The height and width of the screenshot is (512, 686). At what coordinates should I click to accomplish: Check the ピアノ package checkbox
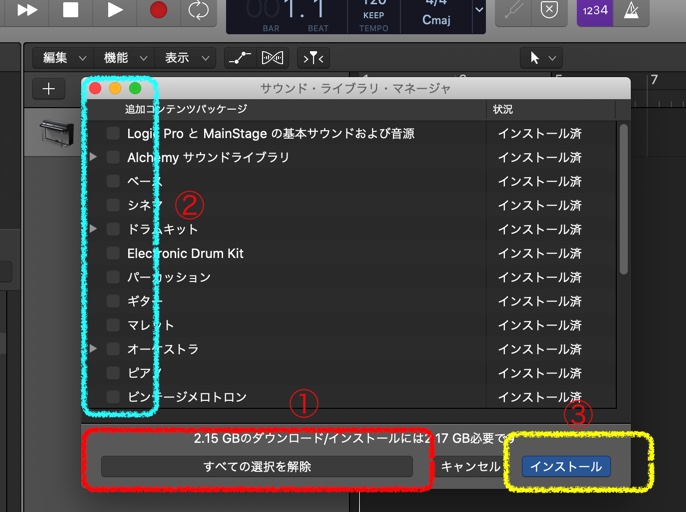tap(113, 373)
